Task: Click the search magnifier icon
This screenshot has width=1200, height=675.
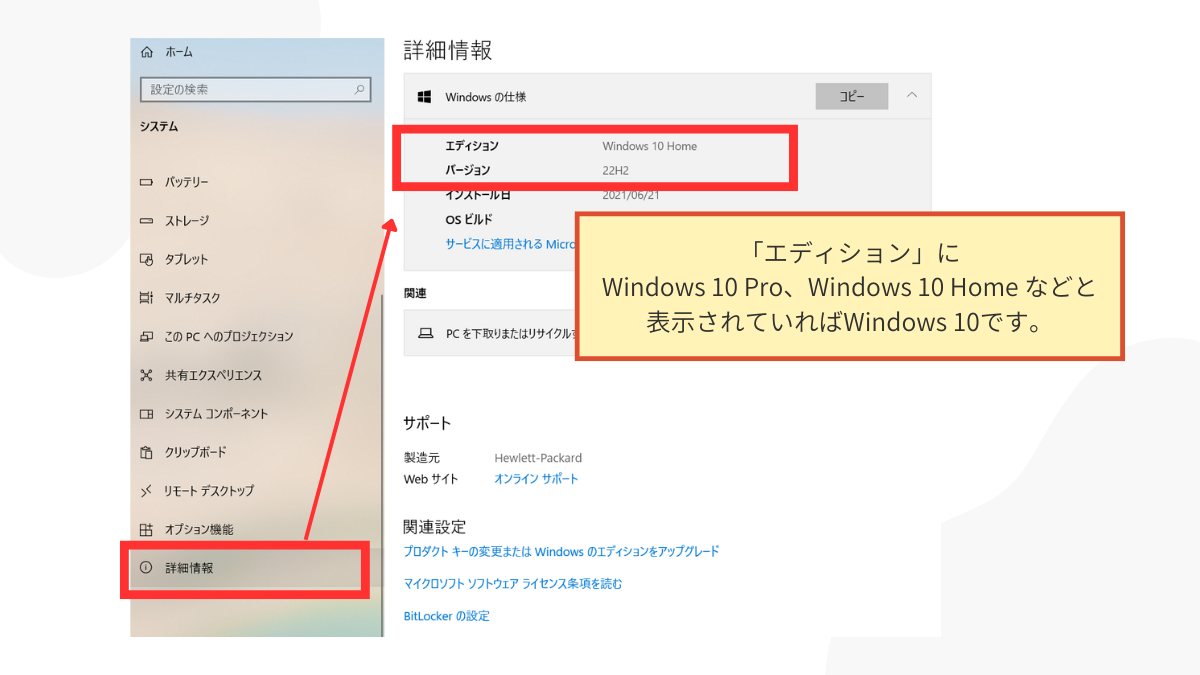Action: [x=360, y=90]
